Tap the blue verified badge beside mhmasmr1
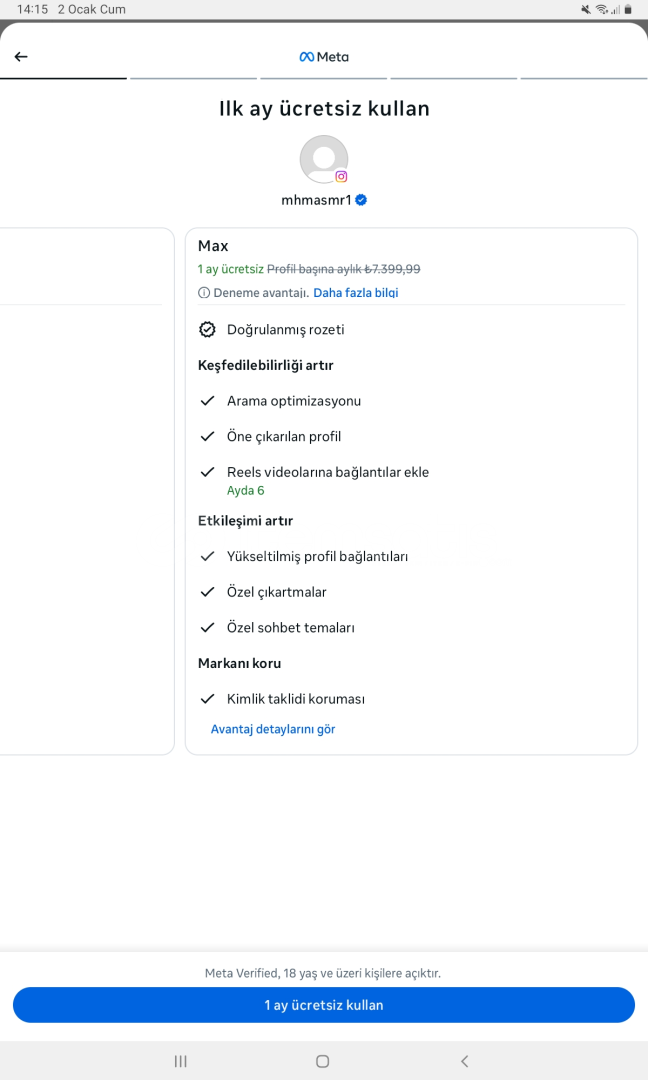Screen dimensions: 648x1080 [361, 200]
